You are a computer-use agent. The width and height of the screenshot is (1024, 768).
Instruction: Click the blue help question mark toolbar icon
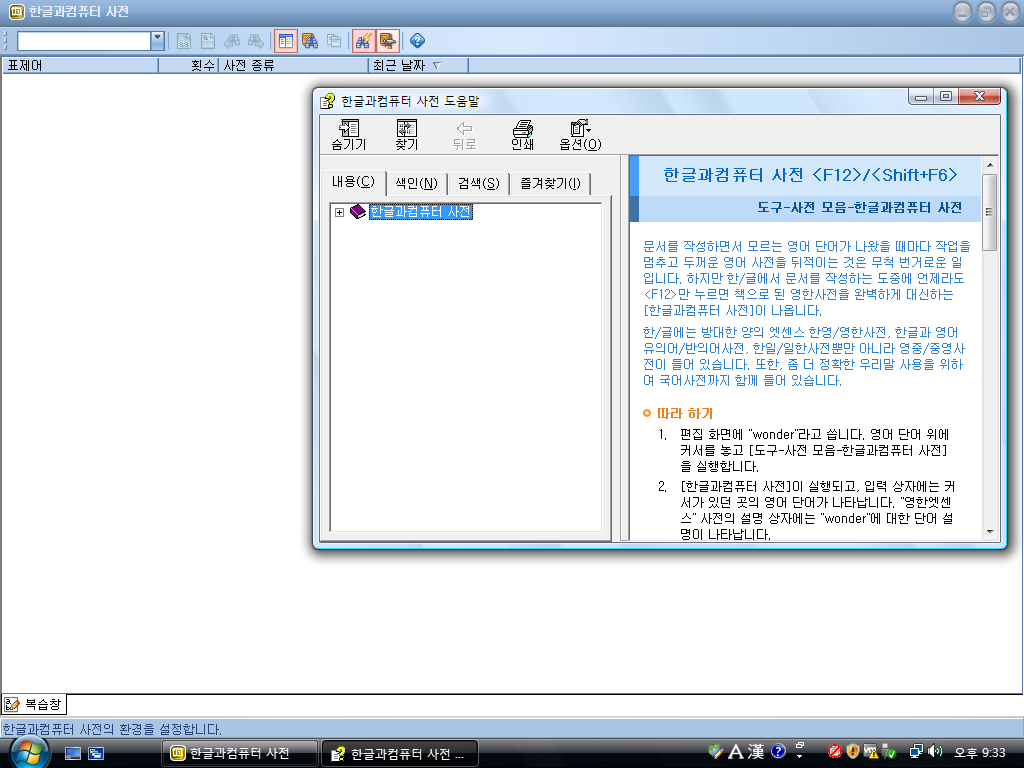(x=417, y=41)
